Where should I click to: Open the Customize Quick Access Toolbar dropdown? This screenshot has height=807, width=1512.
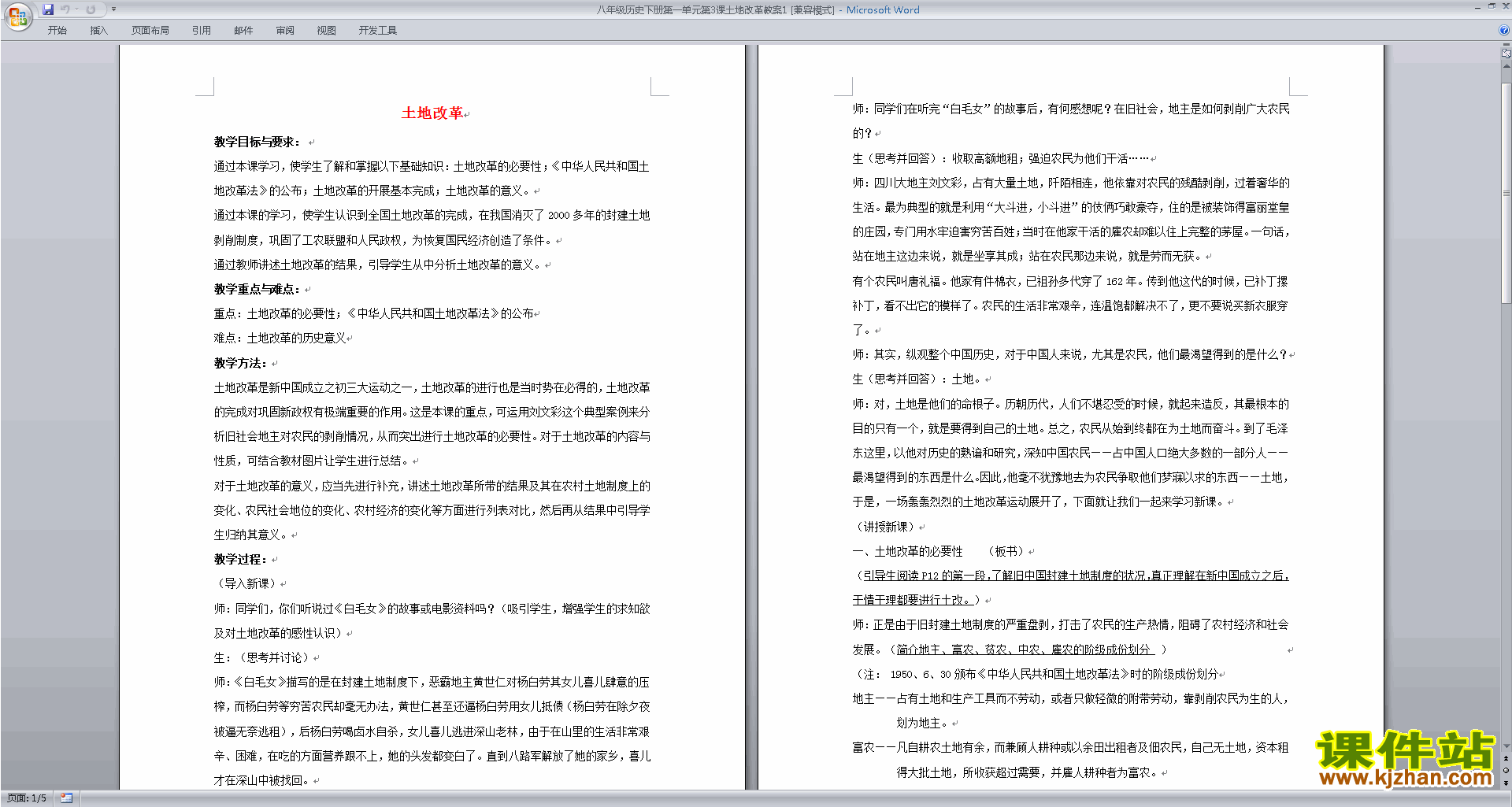(x=113, y=9)
